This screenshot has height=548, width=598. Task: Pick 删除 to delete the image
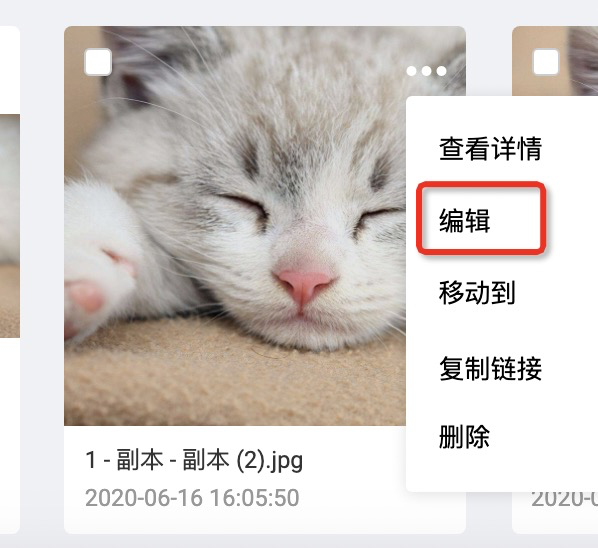[x=465, y=436]
